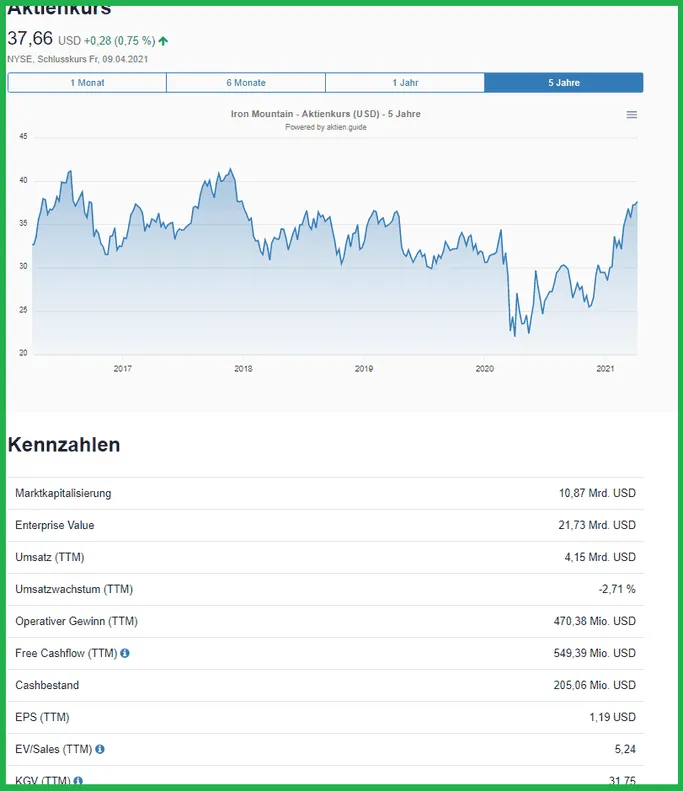Select the Operativer Gewinn (TTM) label
This screenshot has height=791, width=683.
tap(77, 621)
